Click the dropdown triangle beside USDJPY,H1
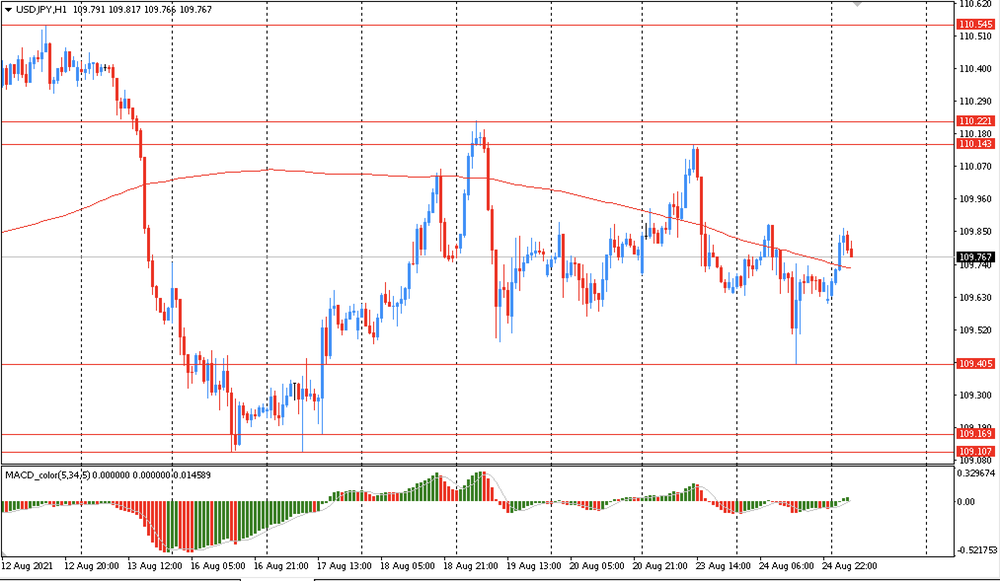Screen dimensions: 1000x581 click(8, 10)
